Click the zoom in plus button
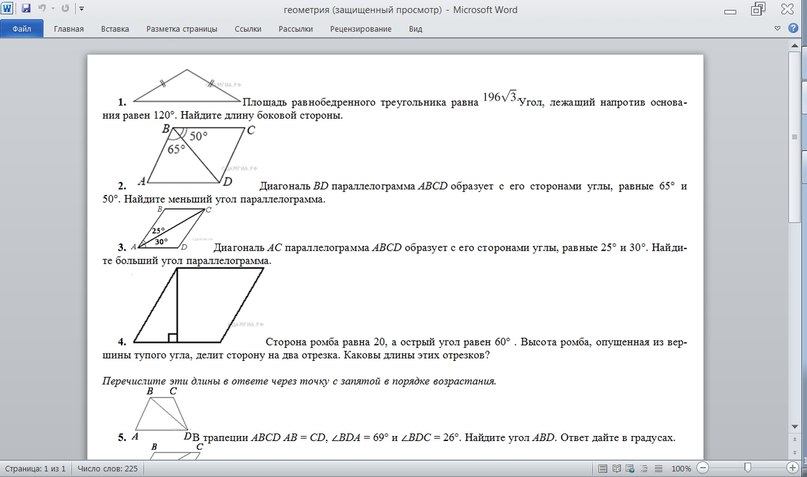The width and height of the screenshot is (807, 477). 793,468
